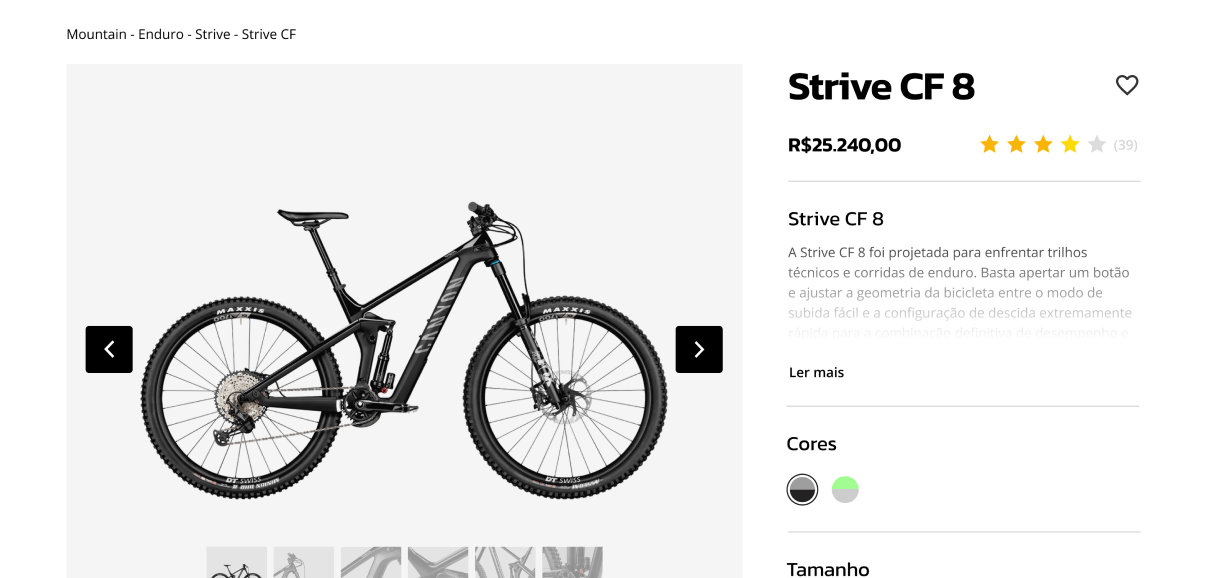Go to Strive breadcrumb category
Viewport: 1206px width, 578px height.
click(212, 34)
